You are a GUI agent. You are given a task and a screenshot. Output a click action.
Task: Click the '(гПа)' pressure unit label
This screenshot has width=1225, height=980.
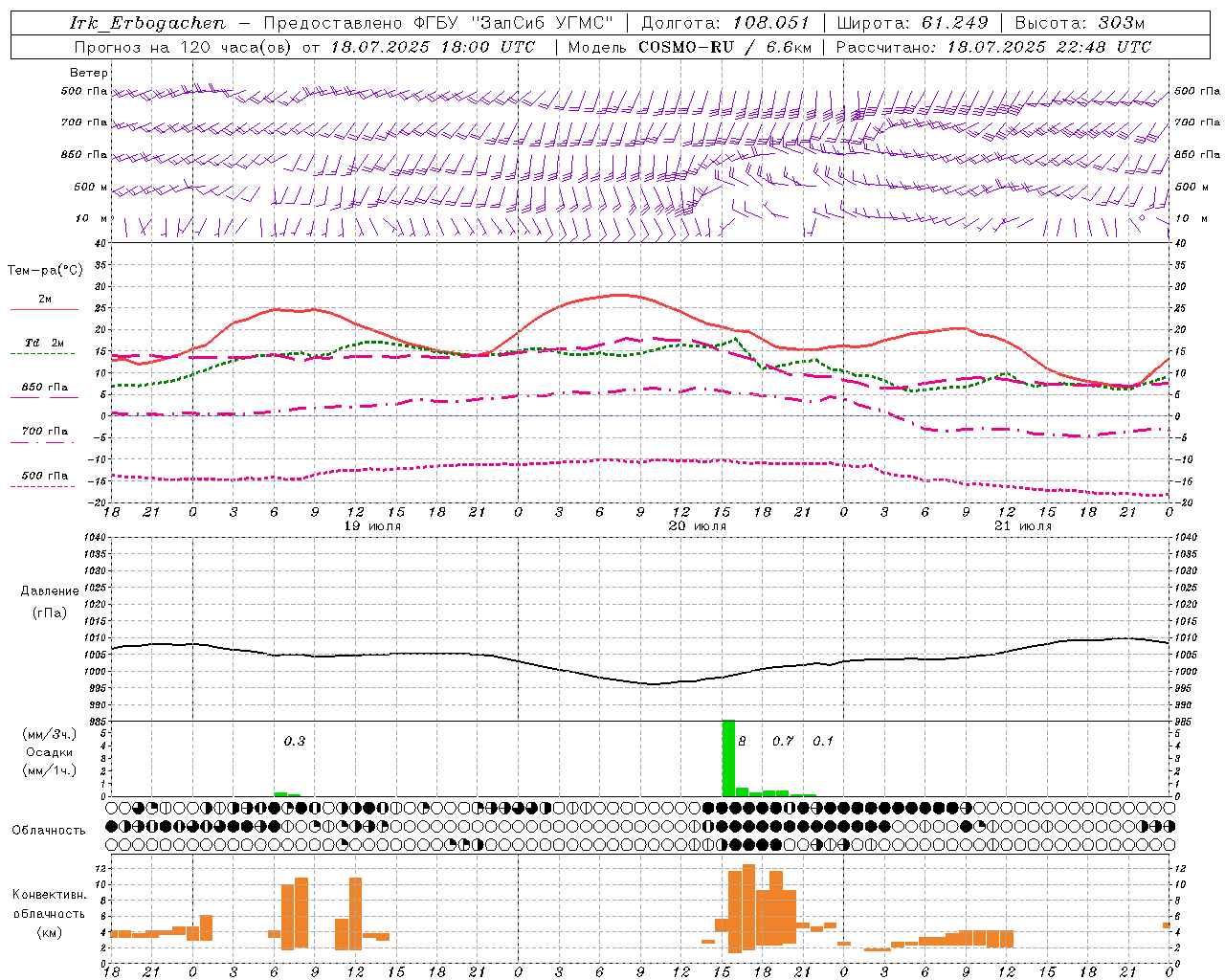tap(50, 612)
